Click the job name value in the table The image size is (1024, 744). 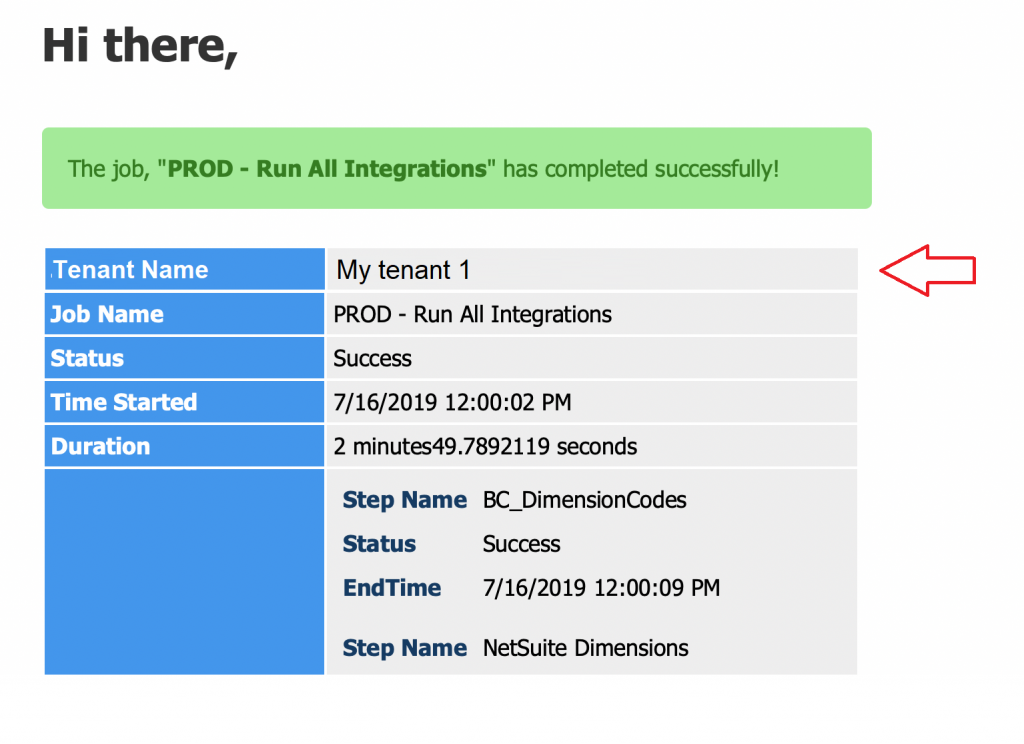point(472,314)
